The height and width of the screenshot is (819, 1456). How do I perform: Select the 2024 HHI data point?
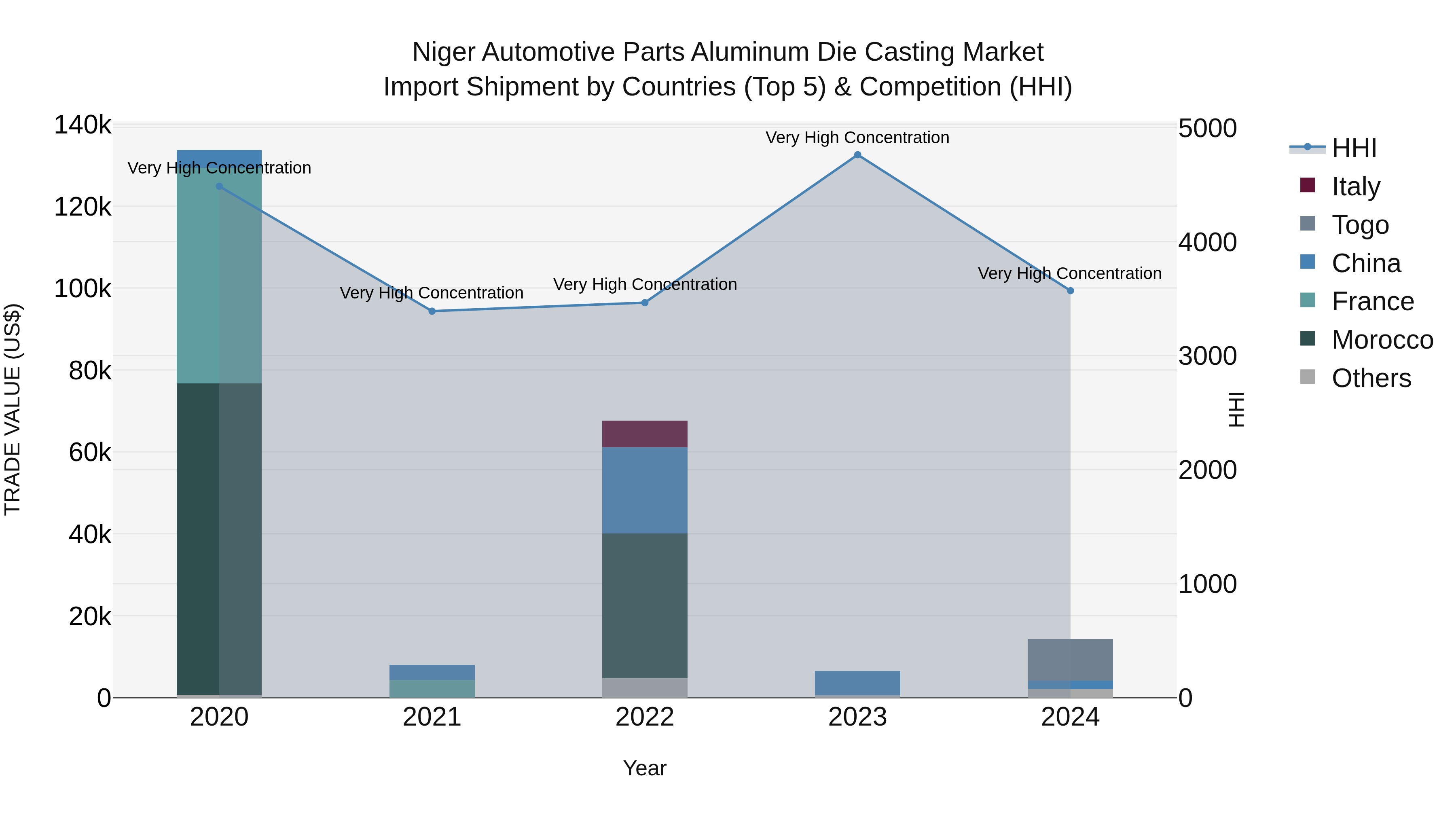[x=1070, y=291]
